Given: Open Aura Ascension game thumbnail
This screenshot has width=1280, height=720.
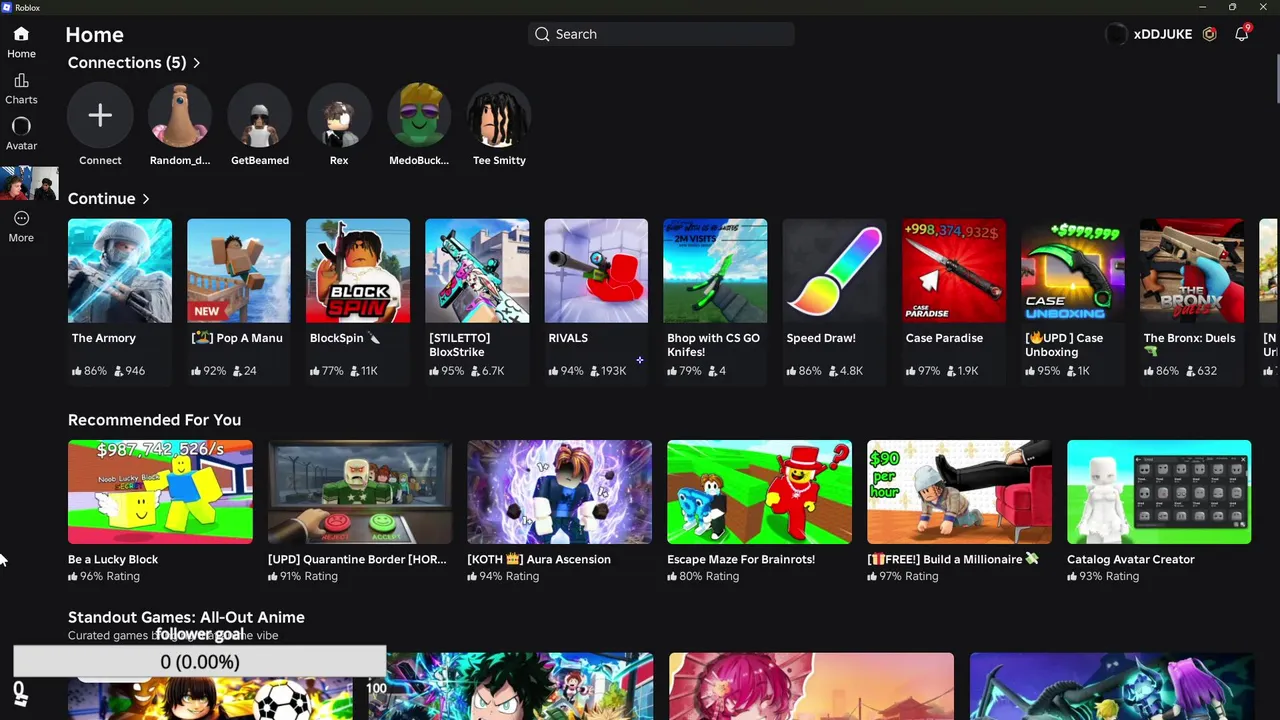Looking at the screenshot, I should (560, 492).
